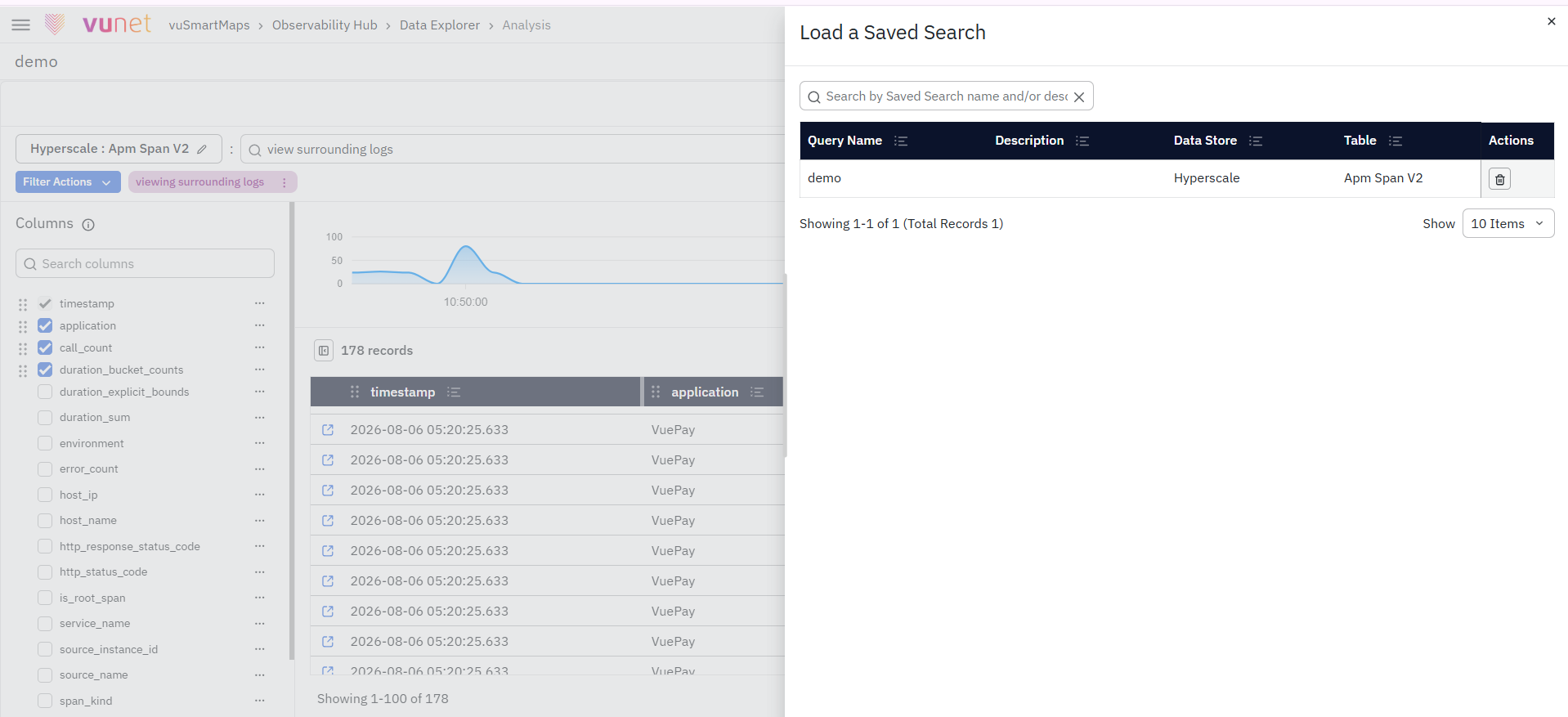Go to Observability Hub breadcrumb
The width and height of the screenshot is (1568, 717).
click(325, 25)
